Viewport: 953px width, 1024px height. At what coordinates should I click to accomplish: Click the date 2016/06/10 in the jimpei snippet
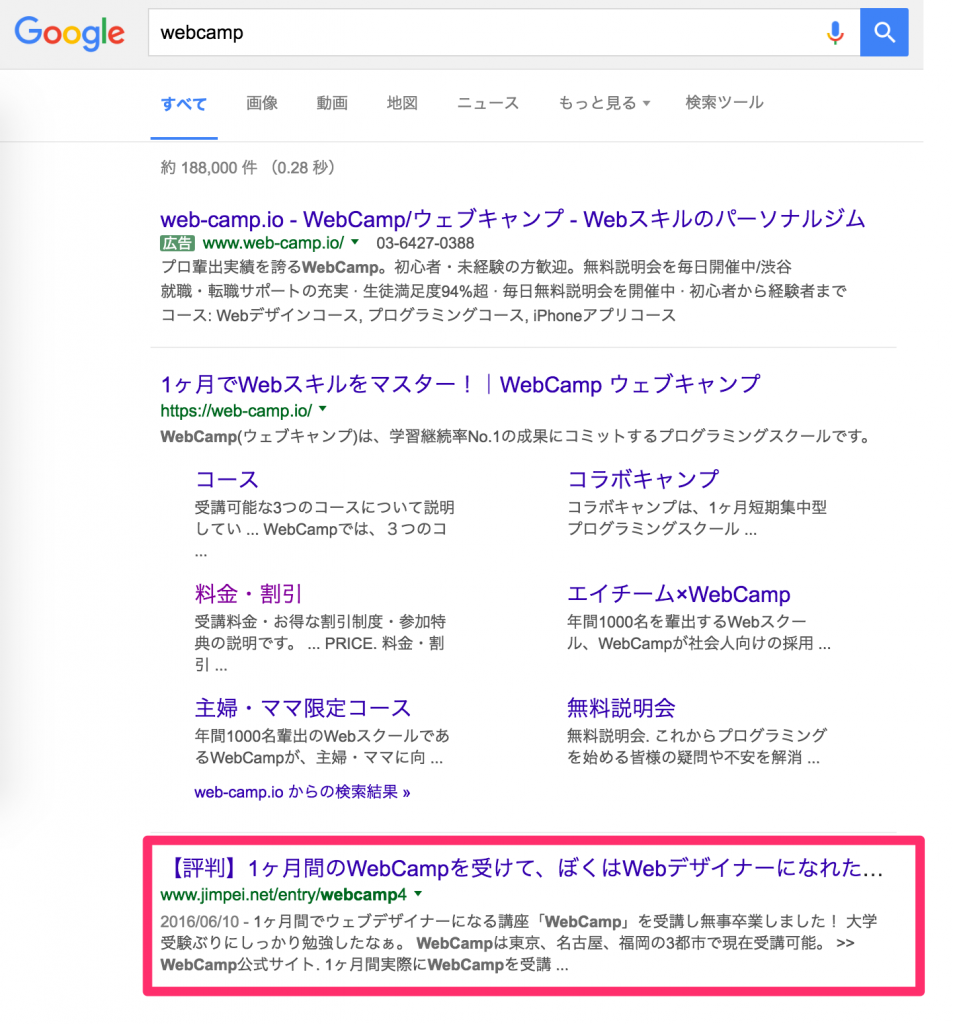200,921
